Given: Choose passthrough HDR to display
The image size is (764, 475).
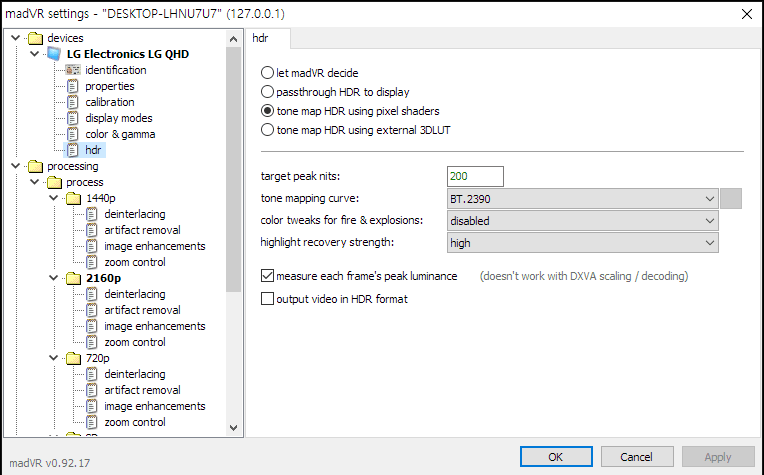Looking at the screenshot, I should (x=267, y=92).
